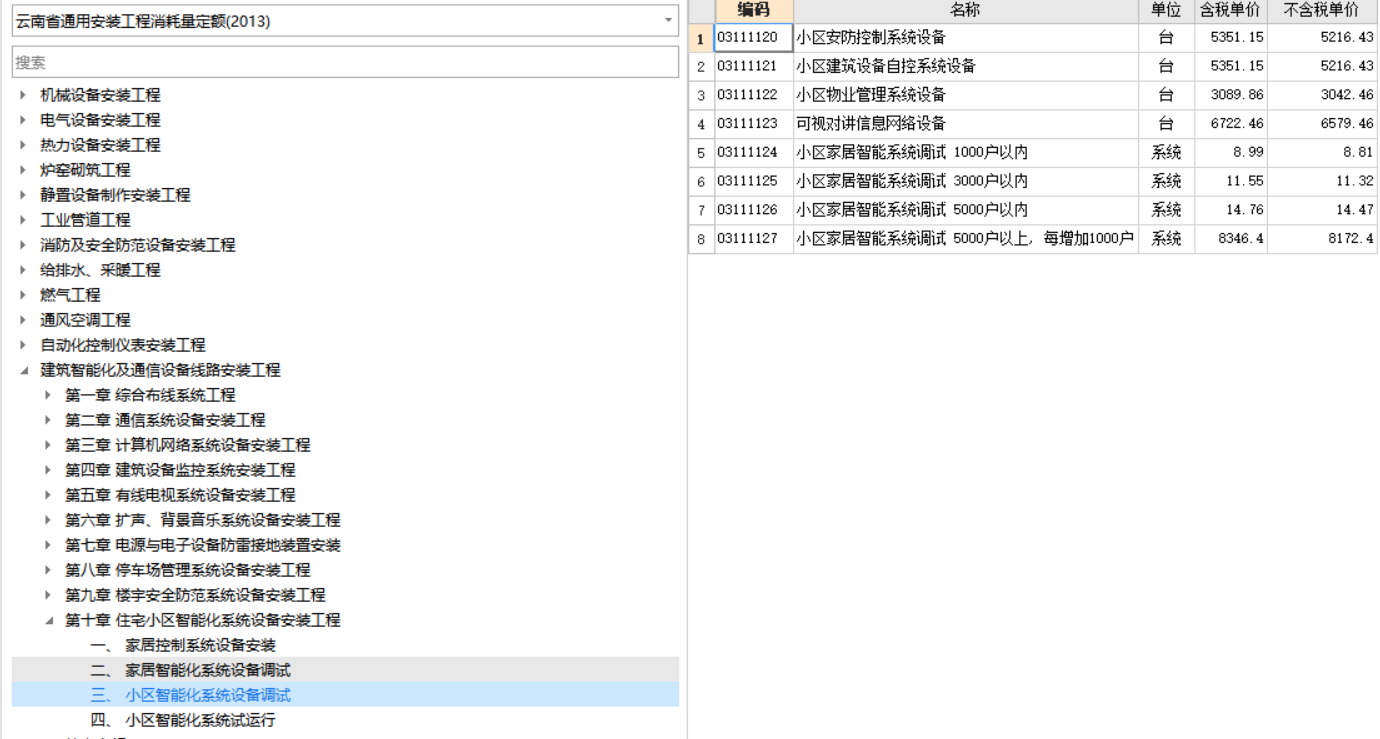The width and height of the screenshot is (1380, 739).
Task: Click price cell 3089.86
Action: [1231, 95]
